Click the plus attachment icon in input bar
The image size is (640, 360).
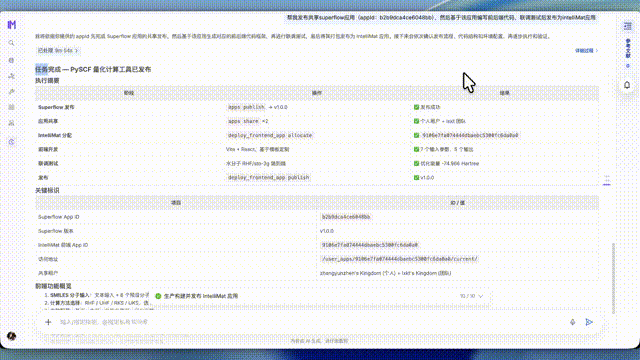48,322
